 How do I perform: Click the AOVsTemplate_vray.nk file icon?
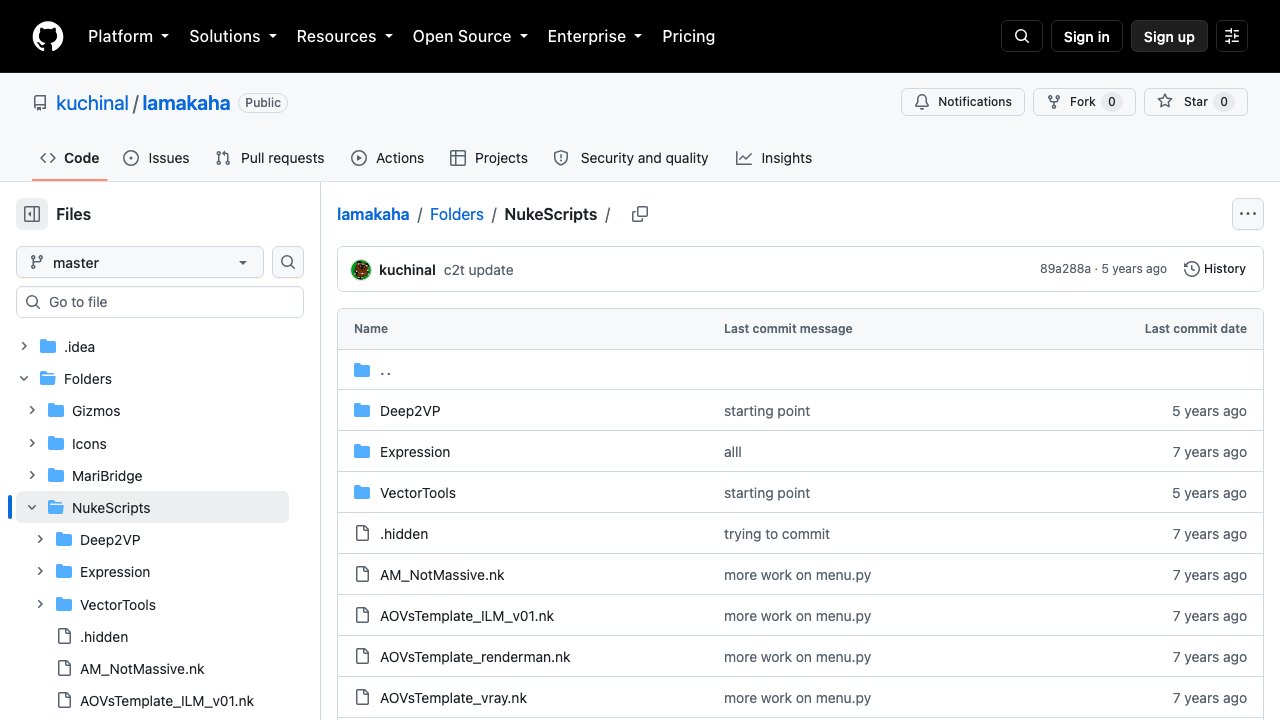point(362,698)
